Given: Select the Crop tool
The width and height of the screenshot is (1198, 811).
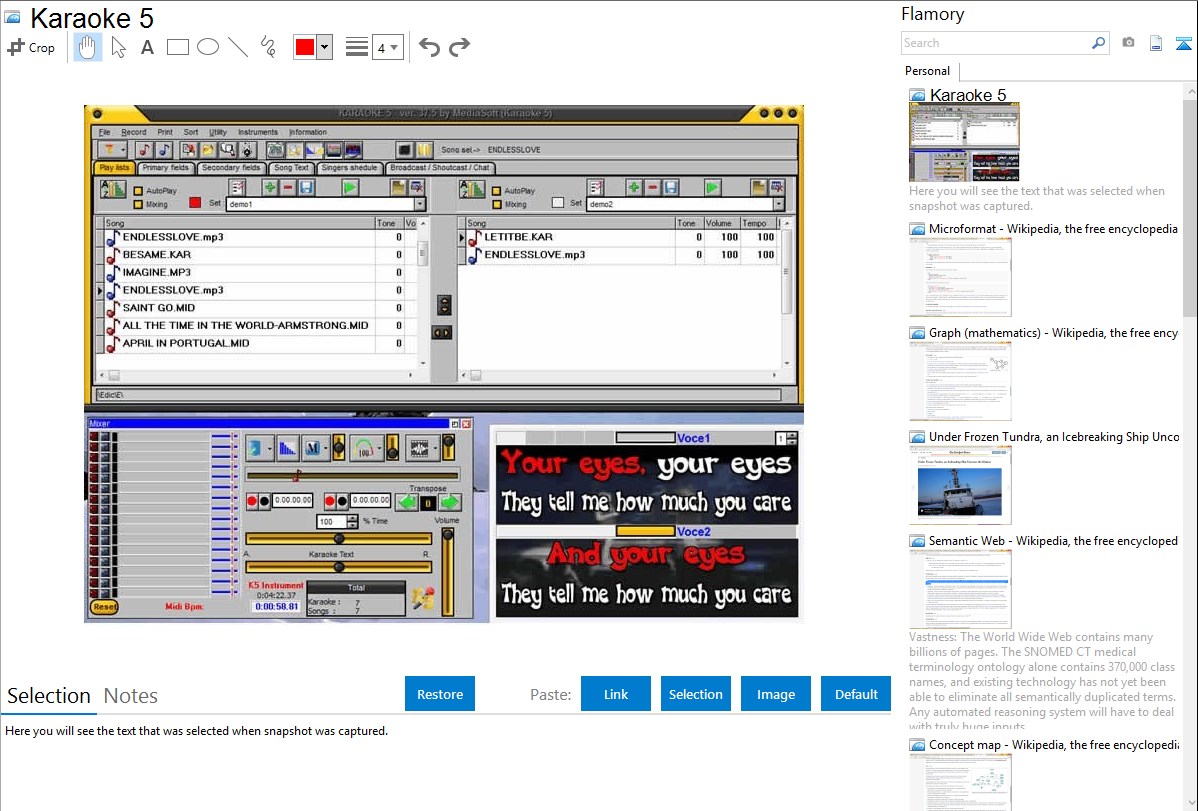Looking at the screenshot, I should tap(31, 47).
